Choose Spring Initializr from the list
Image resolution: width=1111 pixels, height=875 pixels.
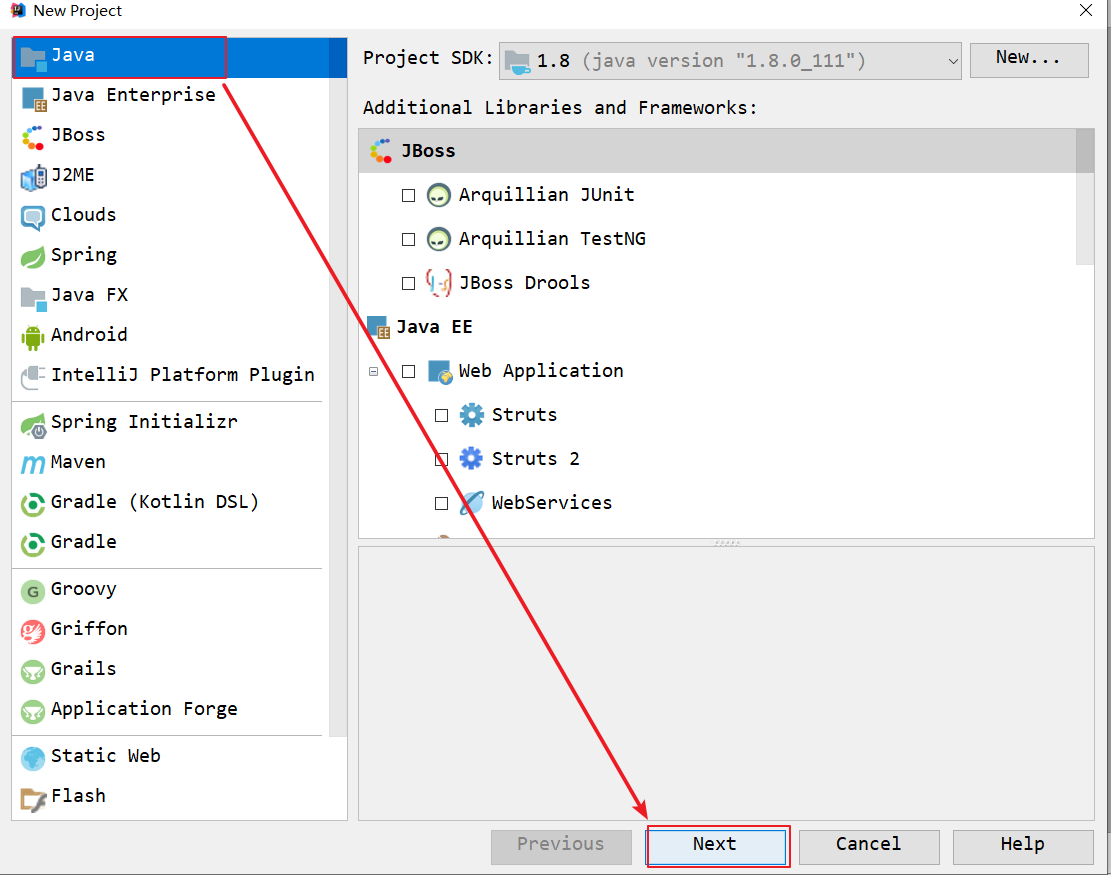coord(143,422)
